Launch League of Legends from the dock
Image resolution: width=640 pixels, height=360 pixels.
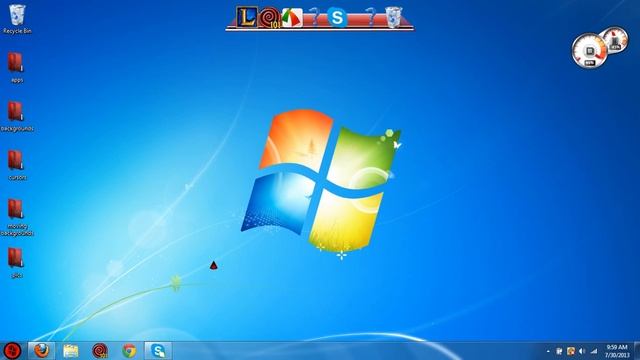click(x=247, y=18)
